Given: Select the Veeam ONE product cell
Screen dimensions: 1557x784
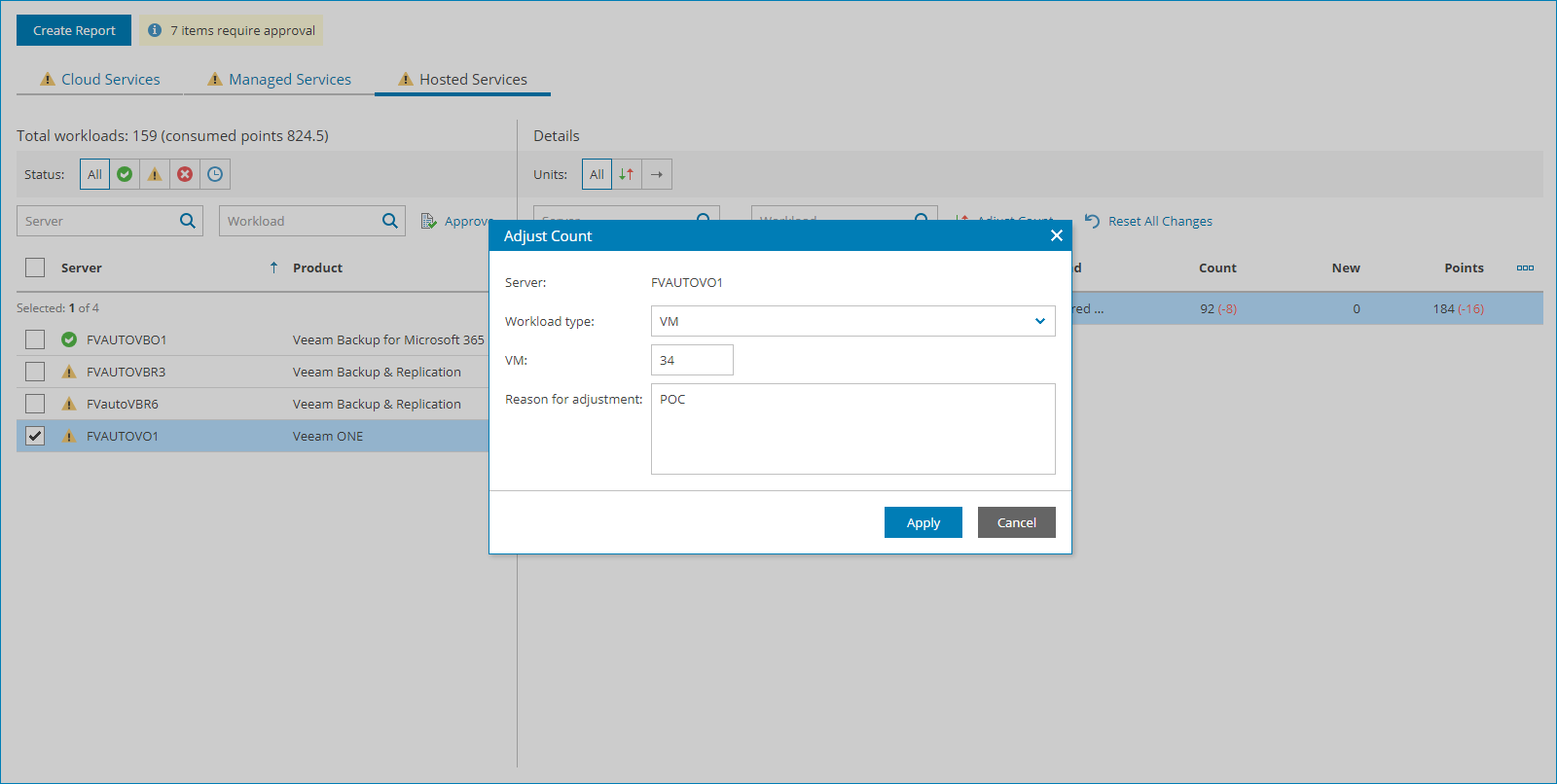Looking at the screenshot, I should pos(328,436).
